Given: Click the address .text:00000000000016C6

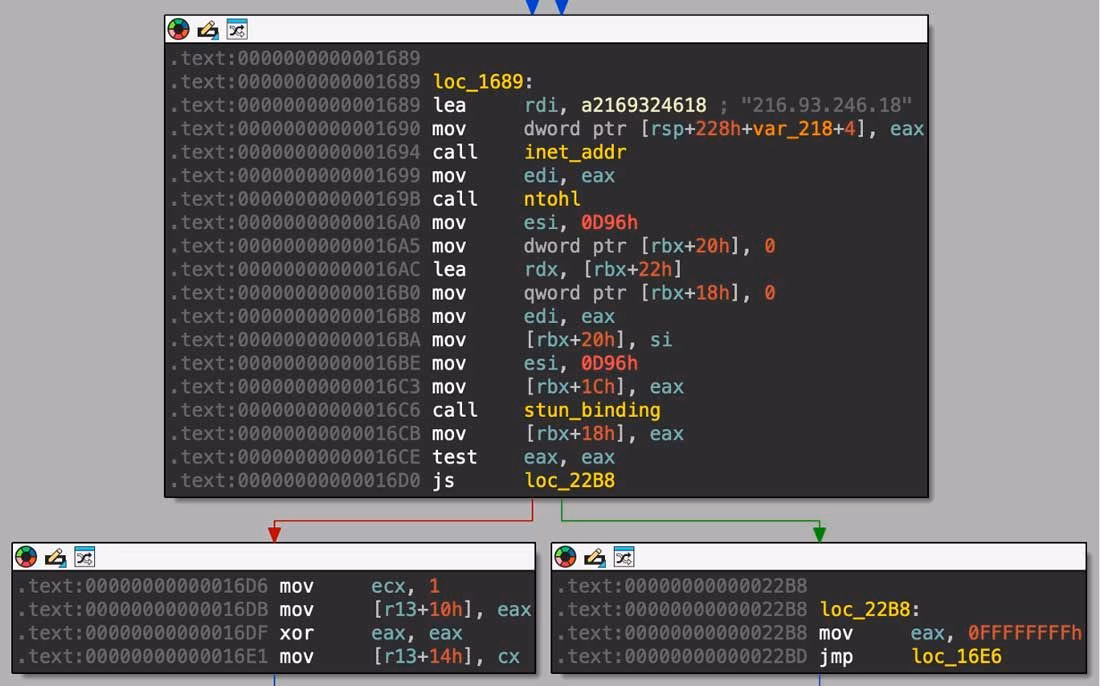Looking at the screenshot, I should point(295,410).
